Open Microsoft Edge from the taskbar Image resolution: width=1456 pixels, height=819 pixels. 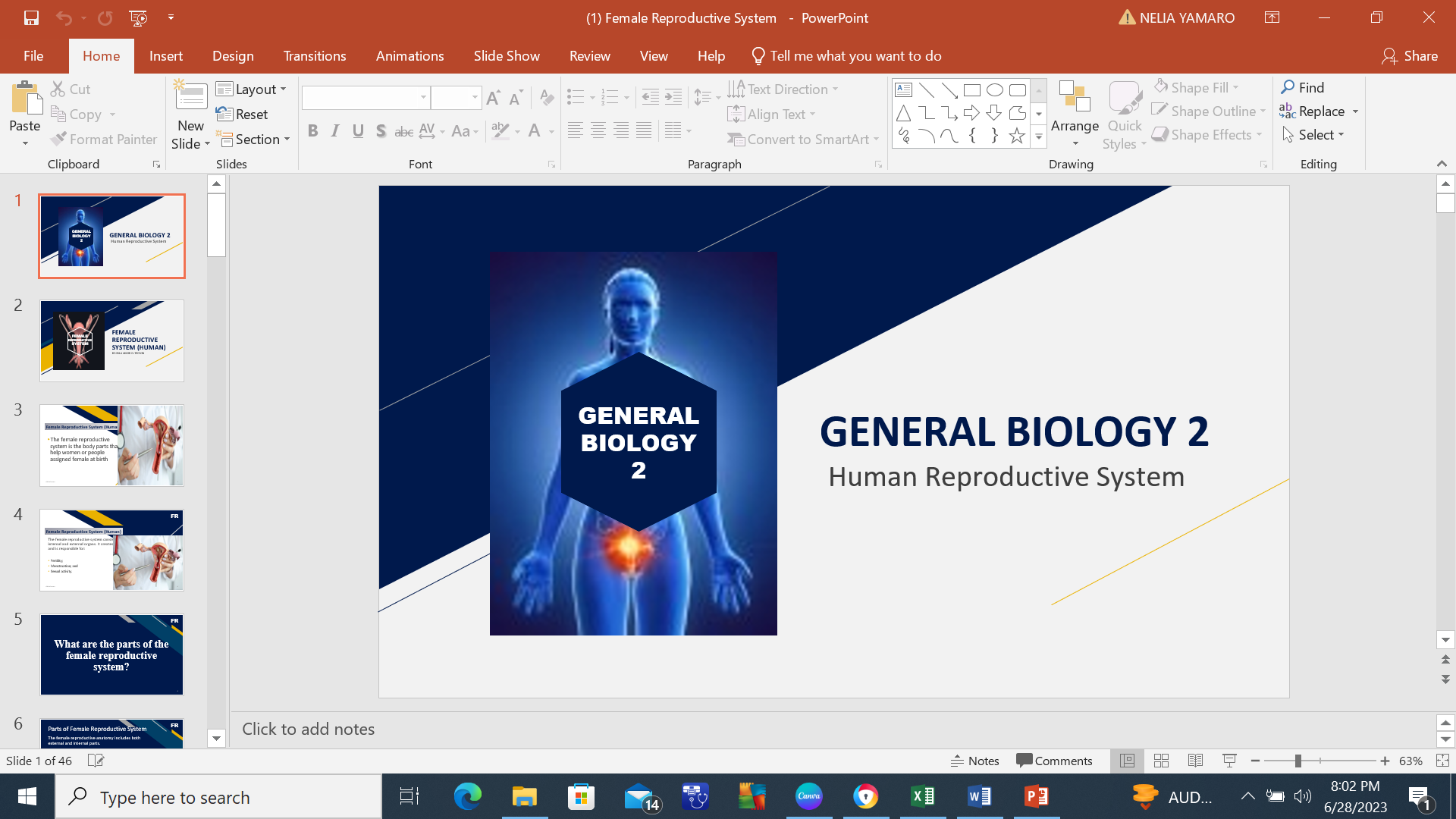pyautogui.click(x=468, y=797)
